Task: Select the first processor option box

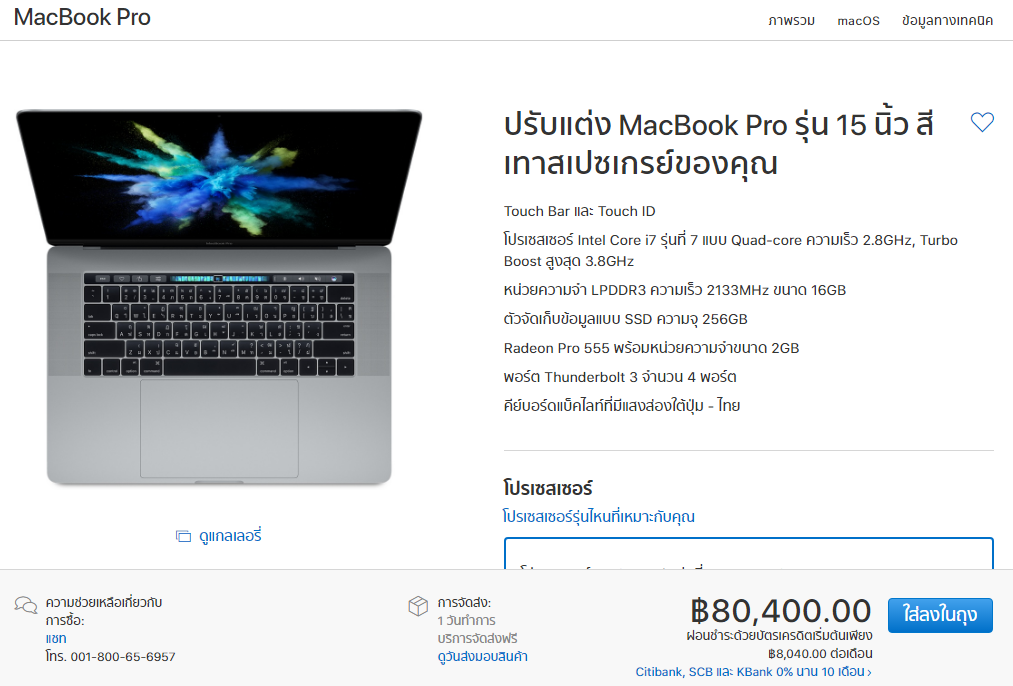Action: click(x=749, y=553)
